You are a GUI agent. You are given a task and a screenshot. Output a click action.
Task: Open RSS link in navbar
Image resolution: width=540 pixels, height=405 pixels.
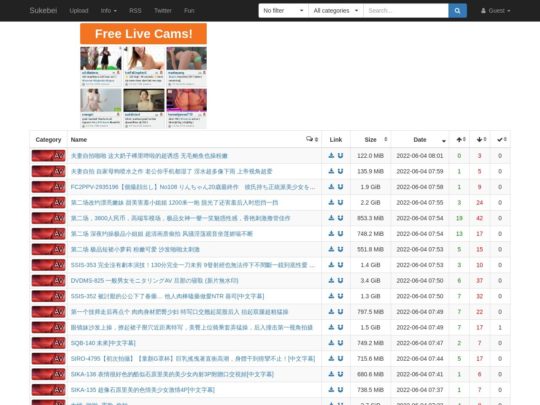pyautogui.click(x=135, y=11)
